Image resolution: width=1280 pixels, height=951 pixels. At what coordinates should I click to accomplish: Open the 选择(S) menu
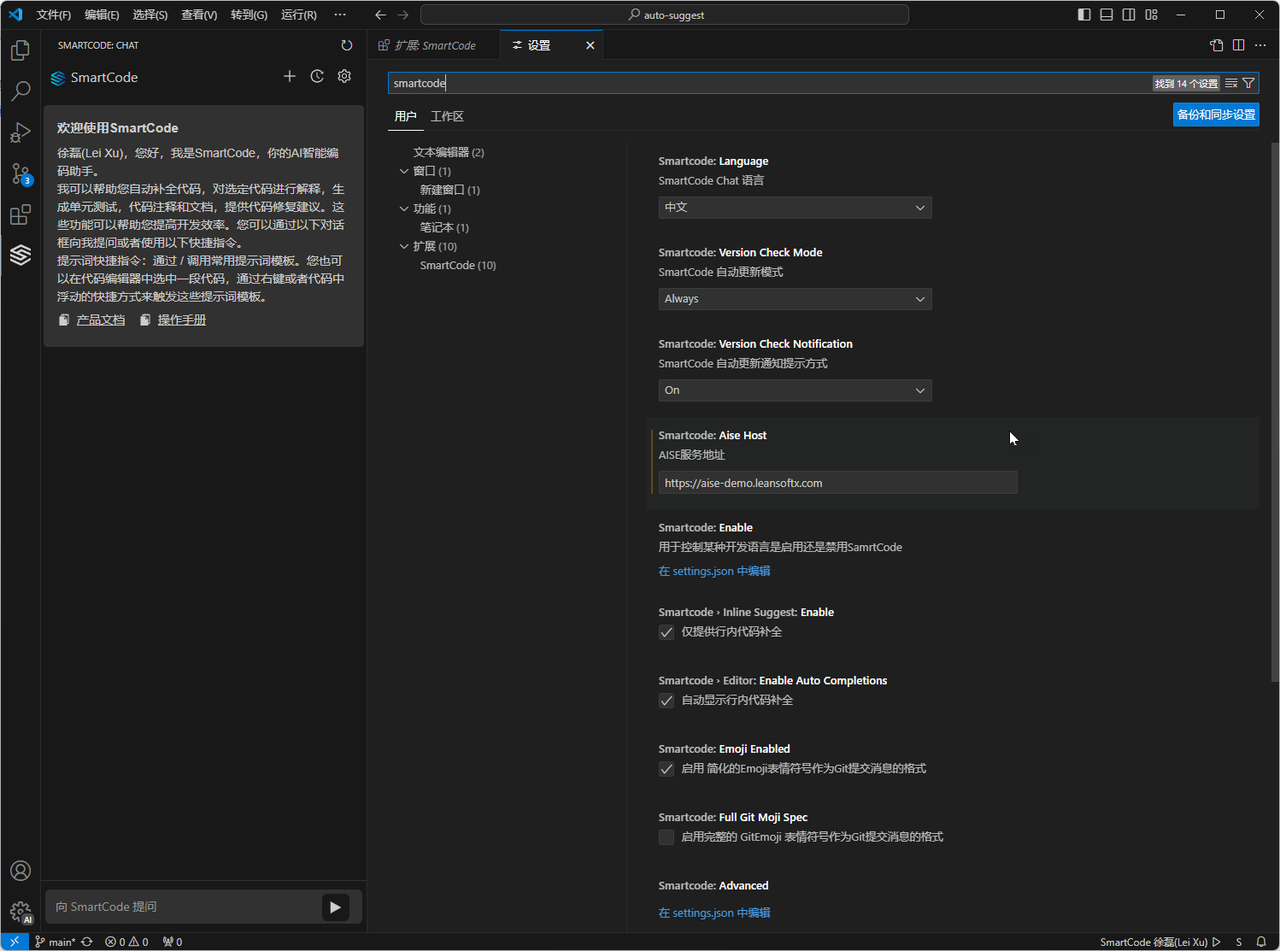150,15
